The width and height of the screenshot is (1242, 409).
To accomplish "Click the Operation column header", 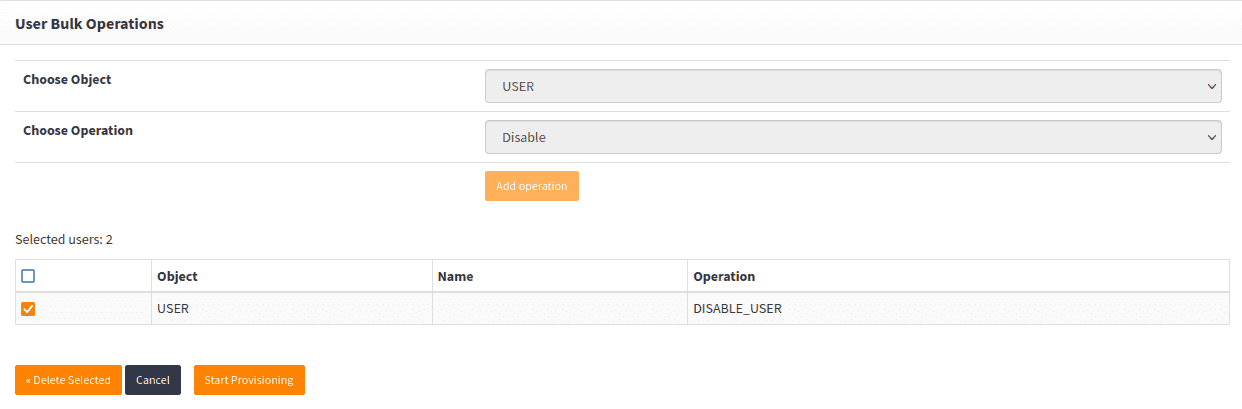I will (724, 276).
